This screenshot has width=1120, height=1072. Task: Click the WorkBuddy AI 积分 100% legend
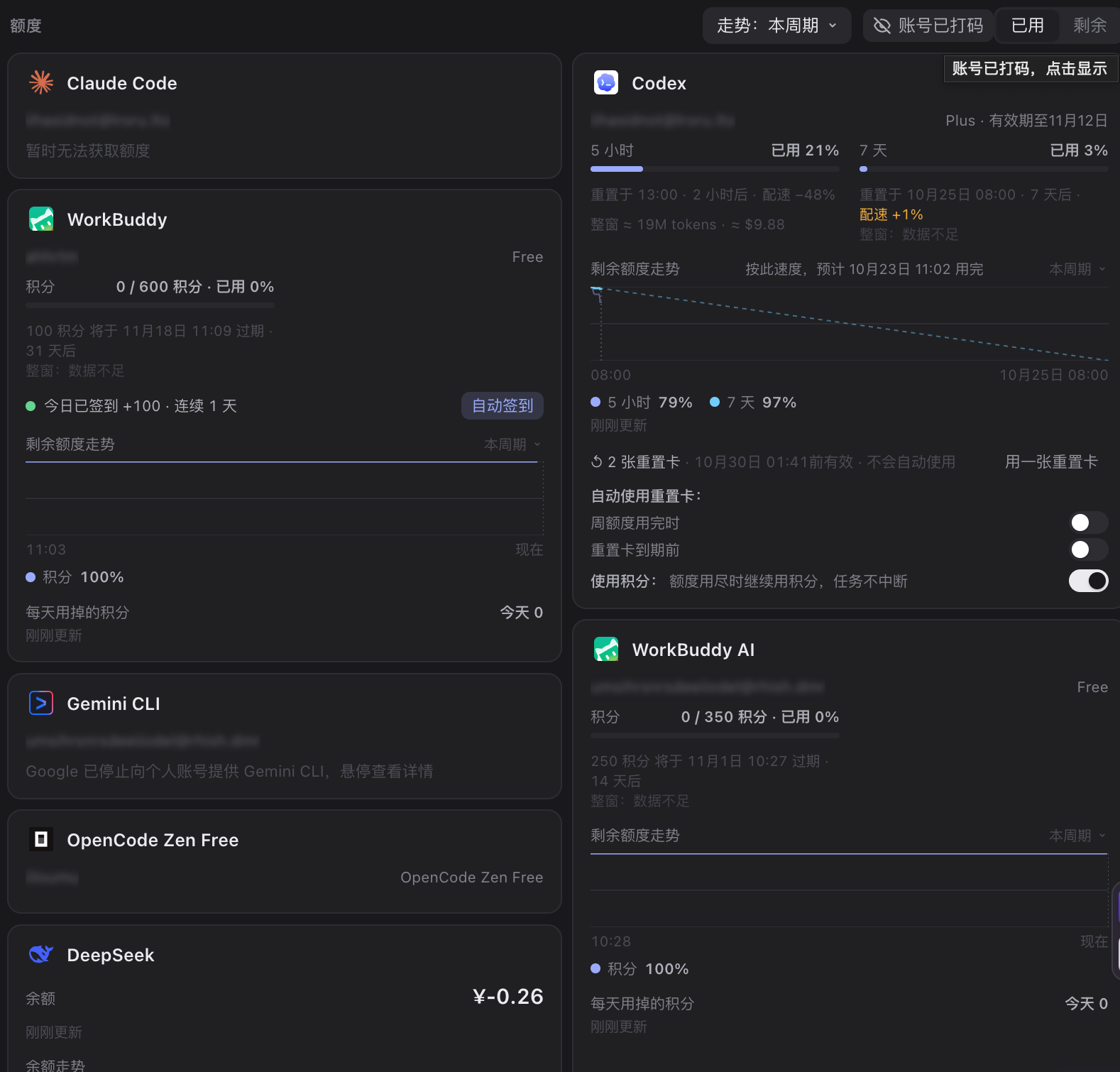point(639,969)
